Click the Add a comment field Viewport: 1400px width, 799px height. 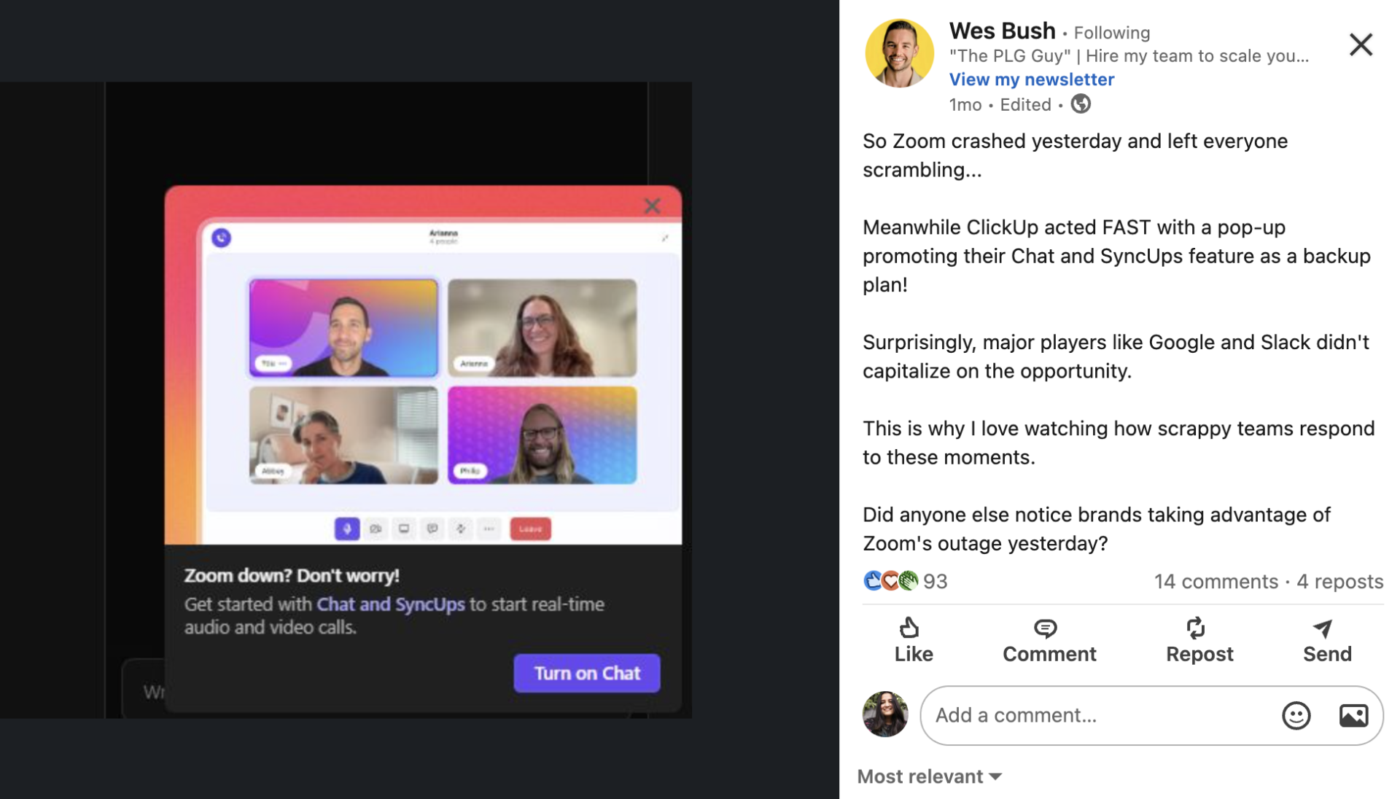[x=1151, y=715]
